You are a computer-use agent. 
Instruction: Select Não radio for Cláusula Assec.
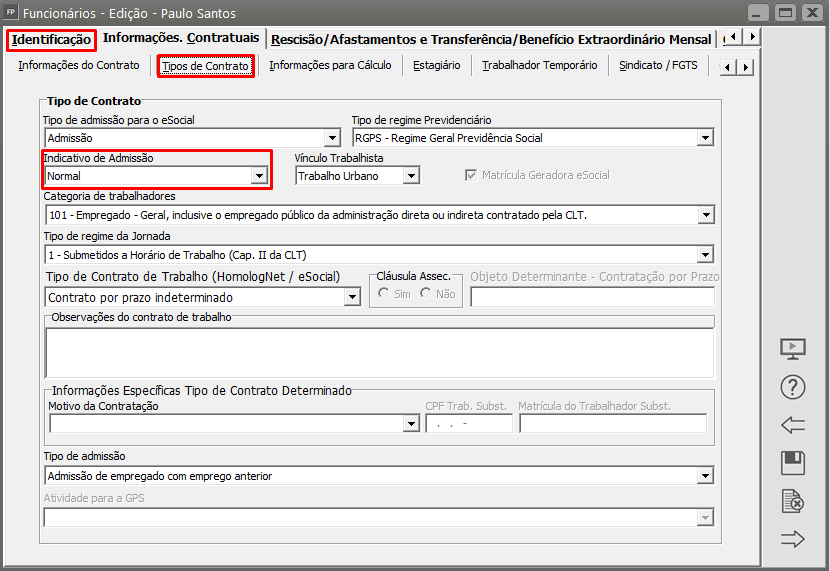click(425, 293)
